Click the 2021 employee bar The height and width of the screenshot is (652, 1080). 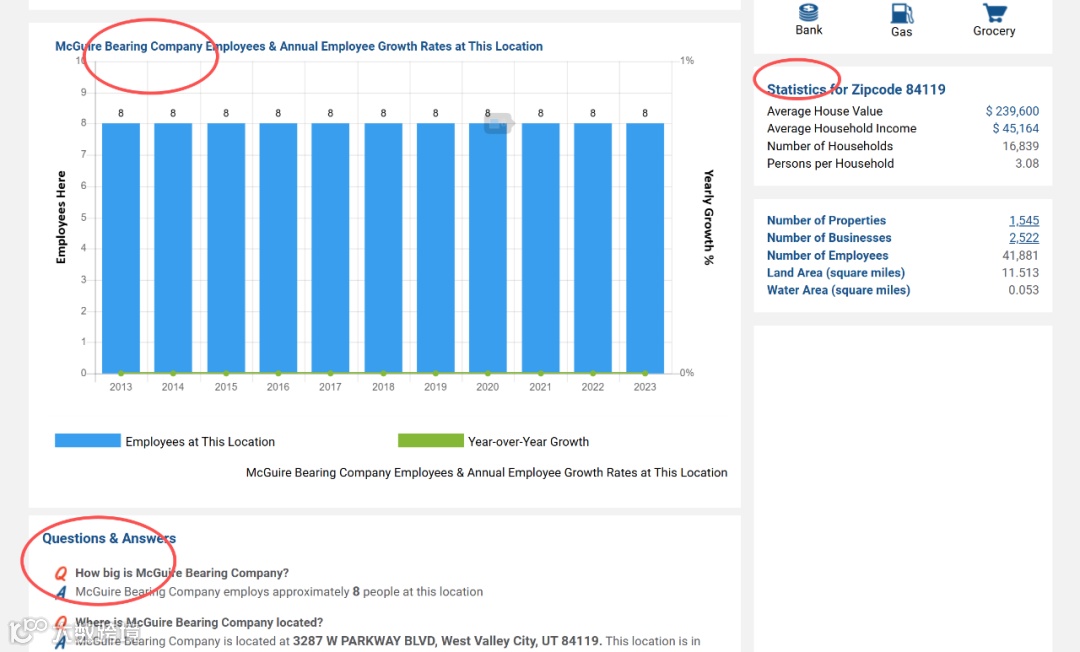(541, 249)
